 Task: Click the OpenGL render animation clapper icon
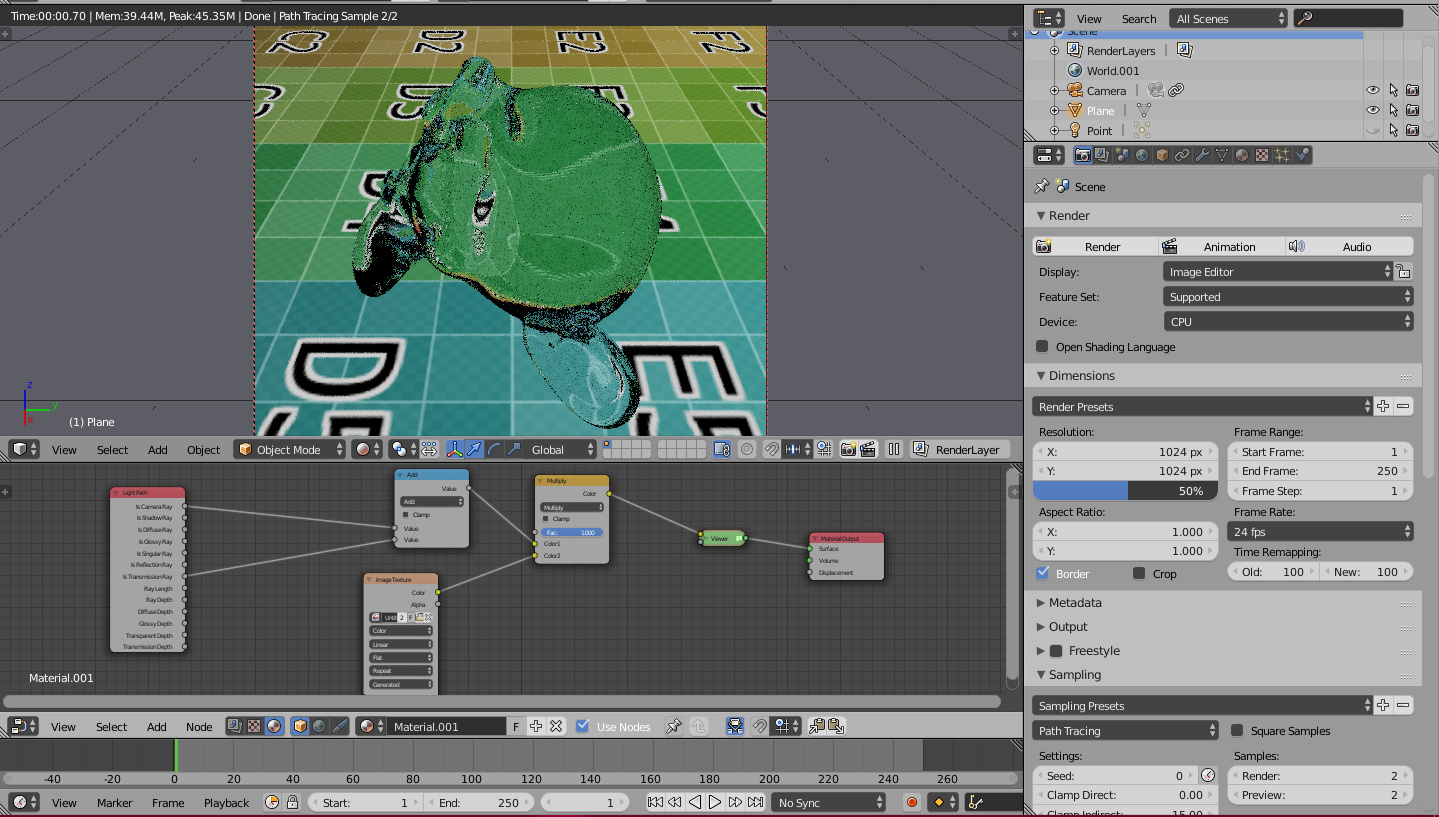point(868,449)
